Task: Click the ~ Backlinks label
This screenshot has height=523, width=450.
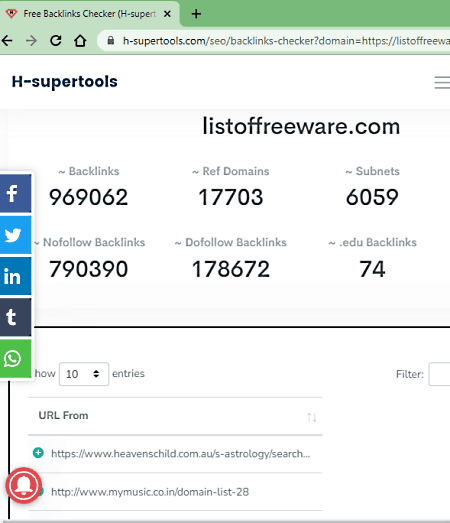Action: click(x=89, y=171)
